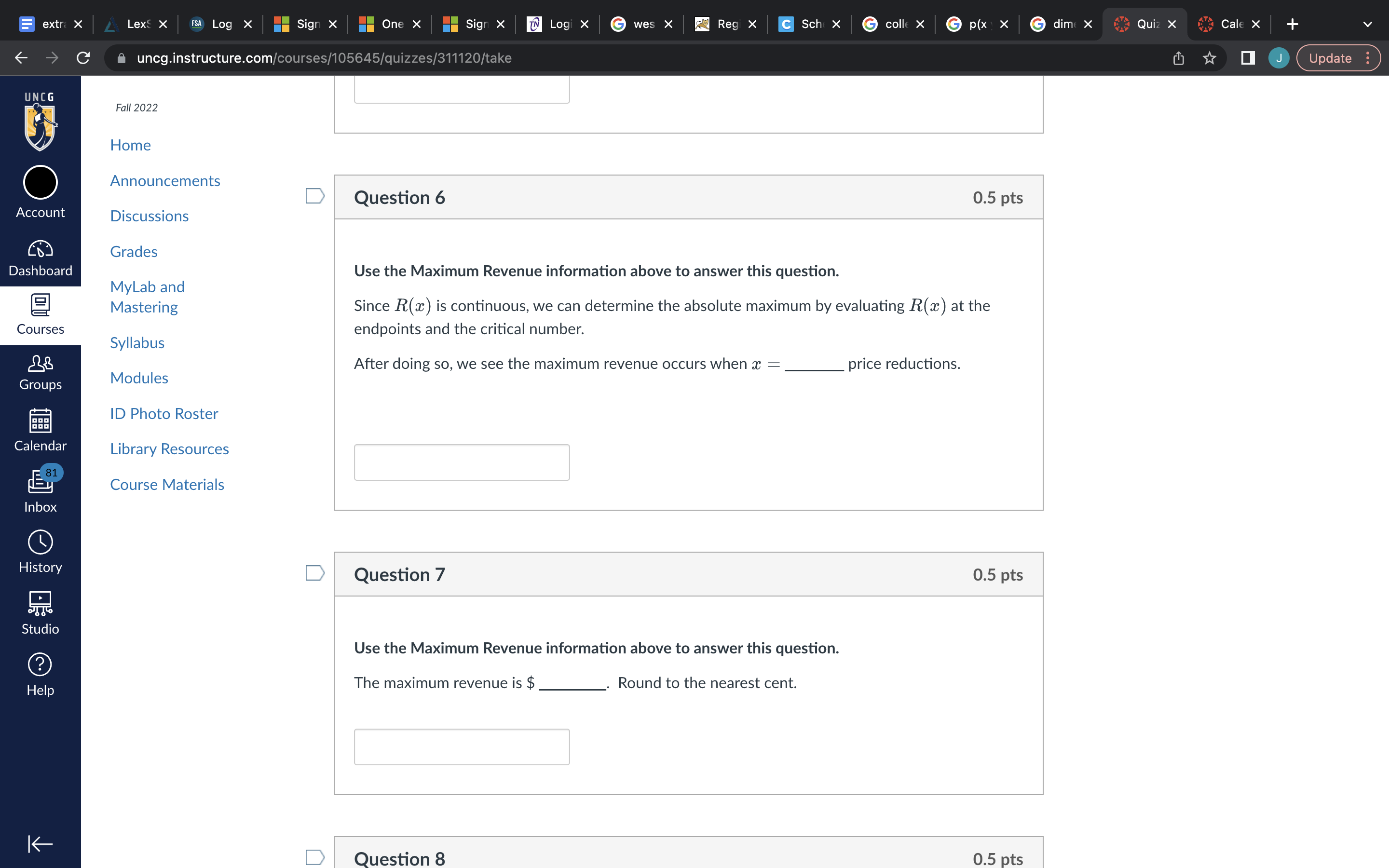Open the Grades course link
The image size is (1389, 868).
point(134,251)
